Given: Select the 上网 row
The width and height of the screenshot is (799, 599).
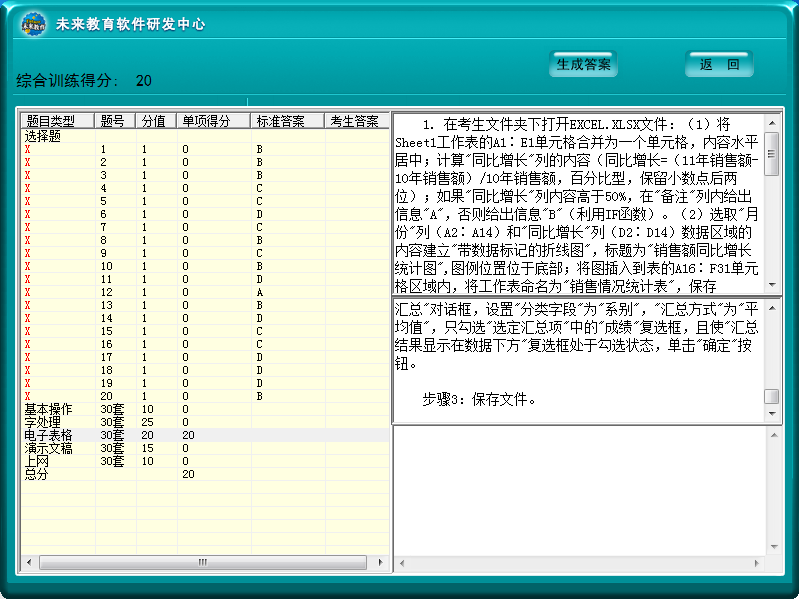Looking at the screenshot, I should click(205, 461).
